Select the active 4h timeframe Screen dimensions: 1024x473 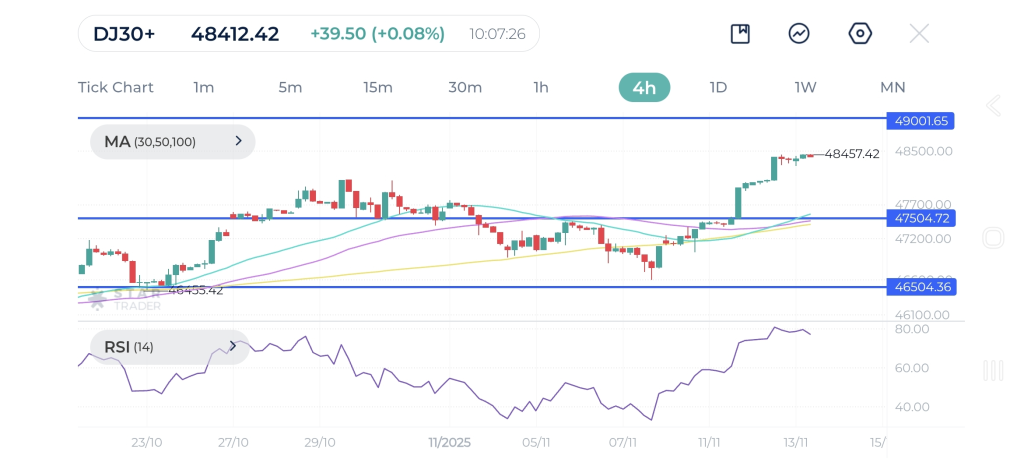coord(644,87)
